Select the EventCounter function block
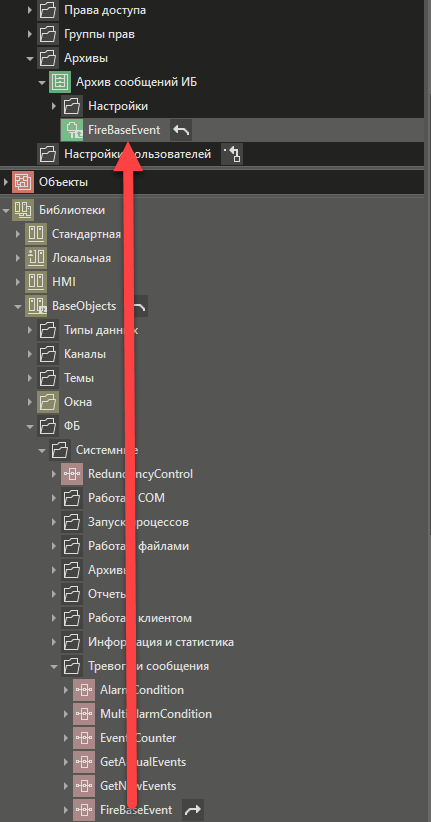431x822 pixels. [x=138, y=738]
